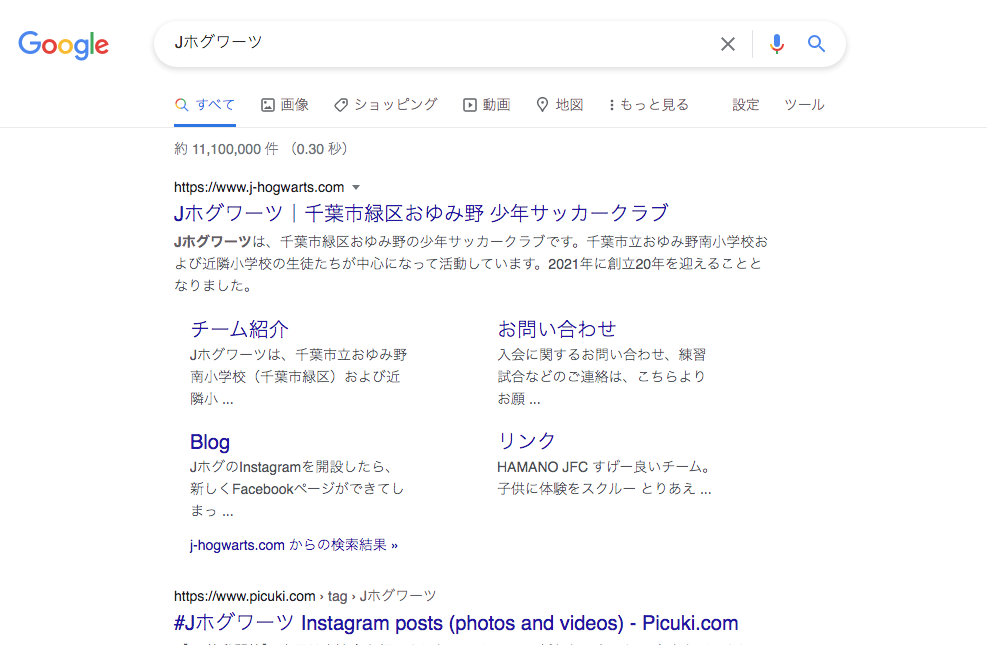The height and width of the screenshot is (645, 987).
Task: Open the Jホグワーツ 千葉市緑区おゆみ野 result title
Action: [x=421, y=213]
